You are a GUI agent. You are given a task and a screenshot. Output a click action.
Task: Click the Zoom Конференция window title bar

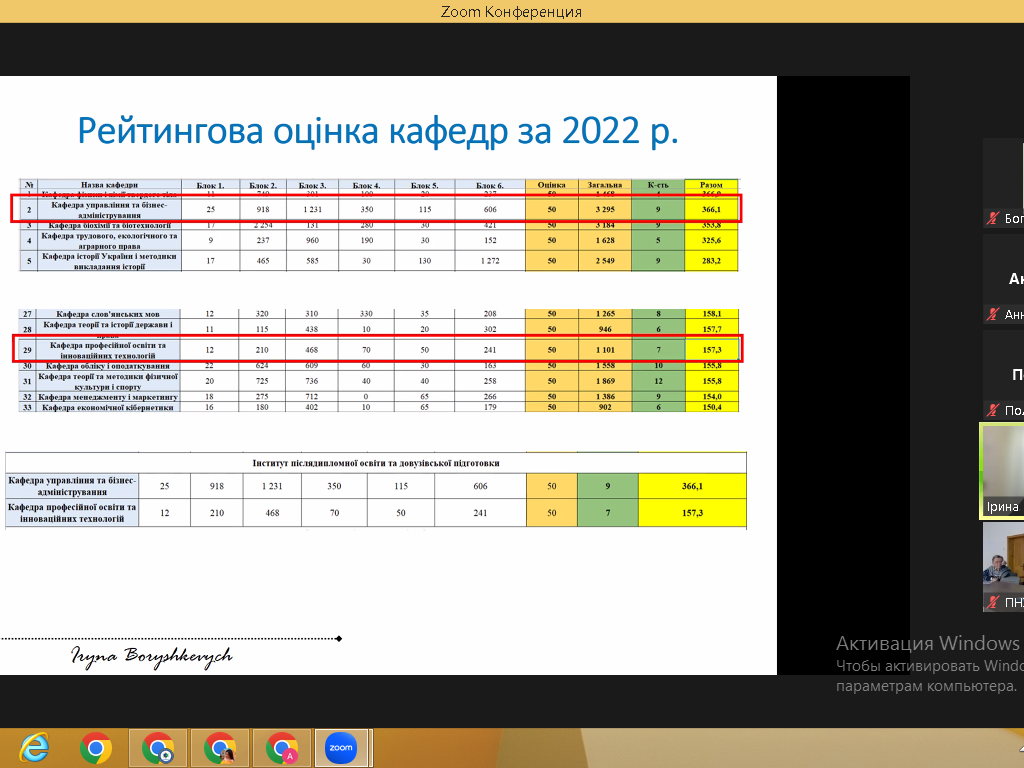click(511, 12)
